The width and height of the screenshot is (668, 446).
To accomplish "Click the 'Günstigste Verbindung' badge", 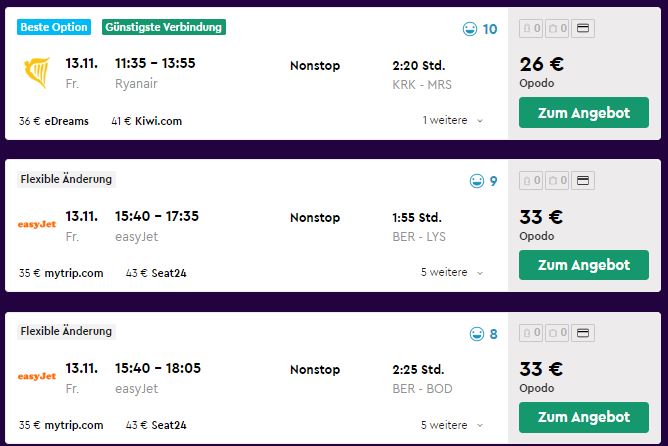I will (x=164, y=27).
